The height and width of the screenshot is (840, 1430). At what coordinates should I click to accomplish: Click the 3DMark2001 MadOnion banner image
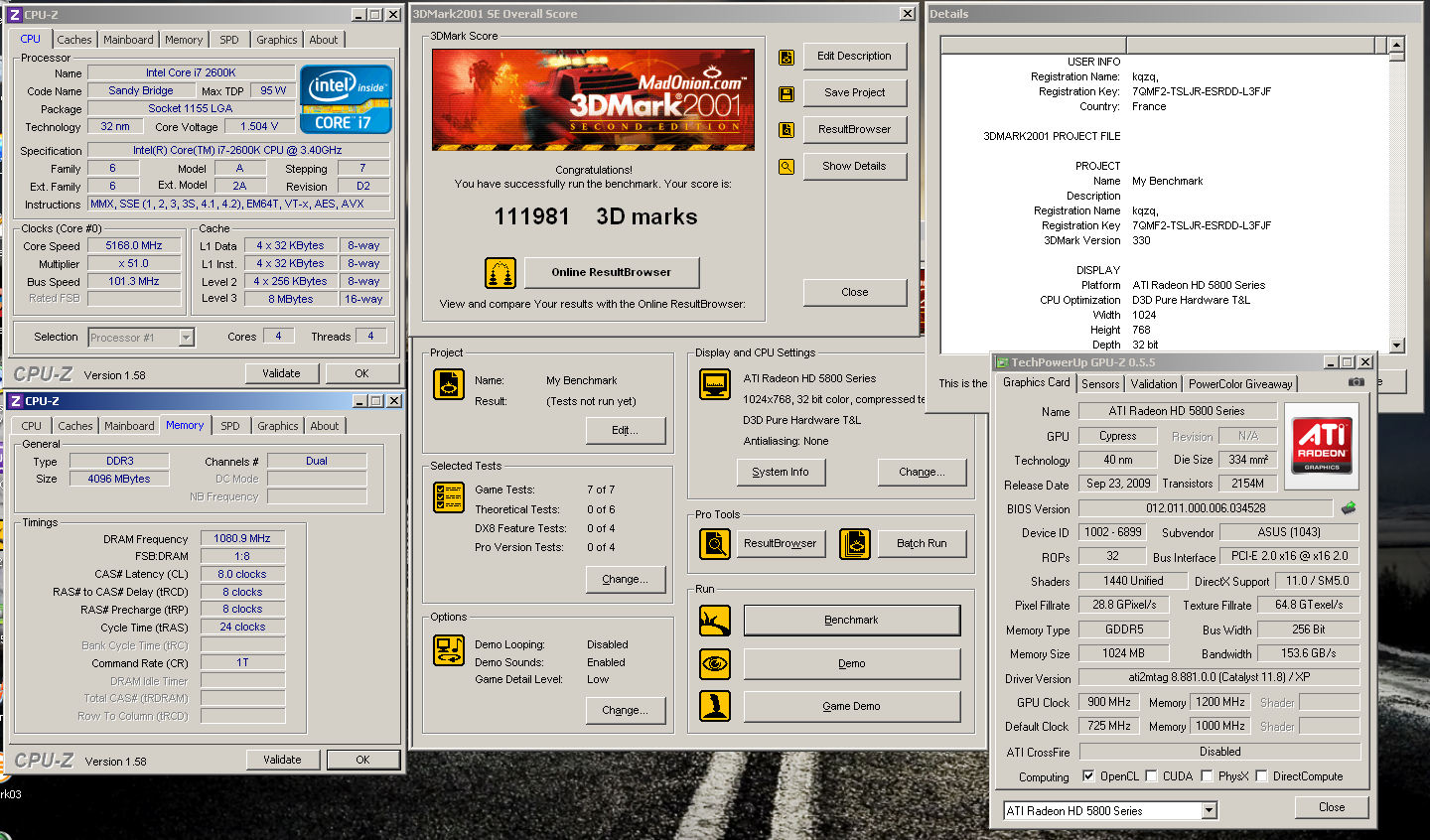(x=593, y=99)
